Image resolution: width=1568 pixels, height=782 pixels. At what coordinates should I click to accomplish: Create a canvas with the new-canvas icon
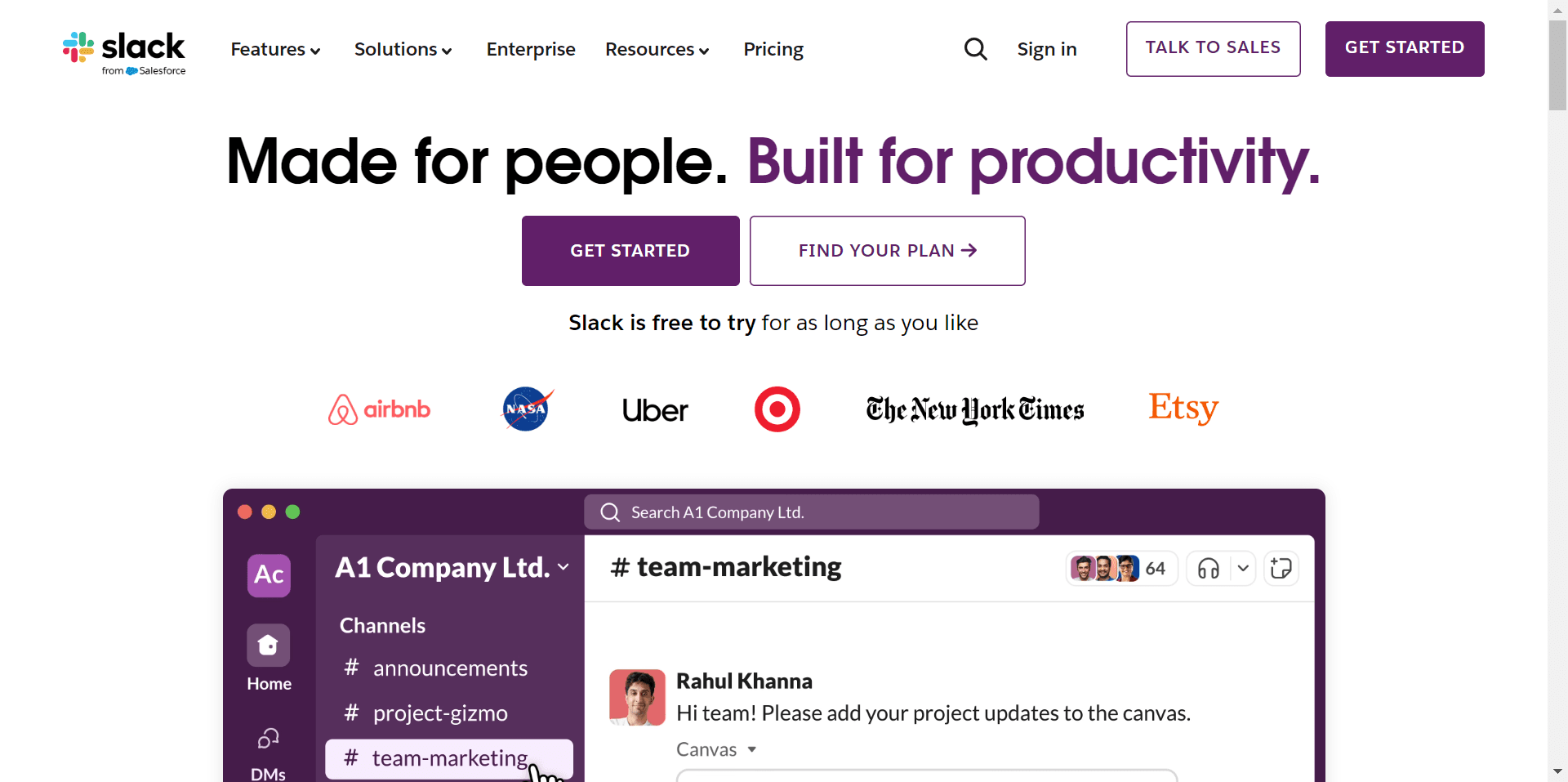(1281, 568)
